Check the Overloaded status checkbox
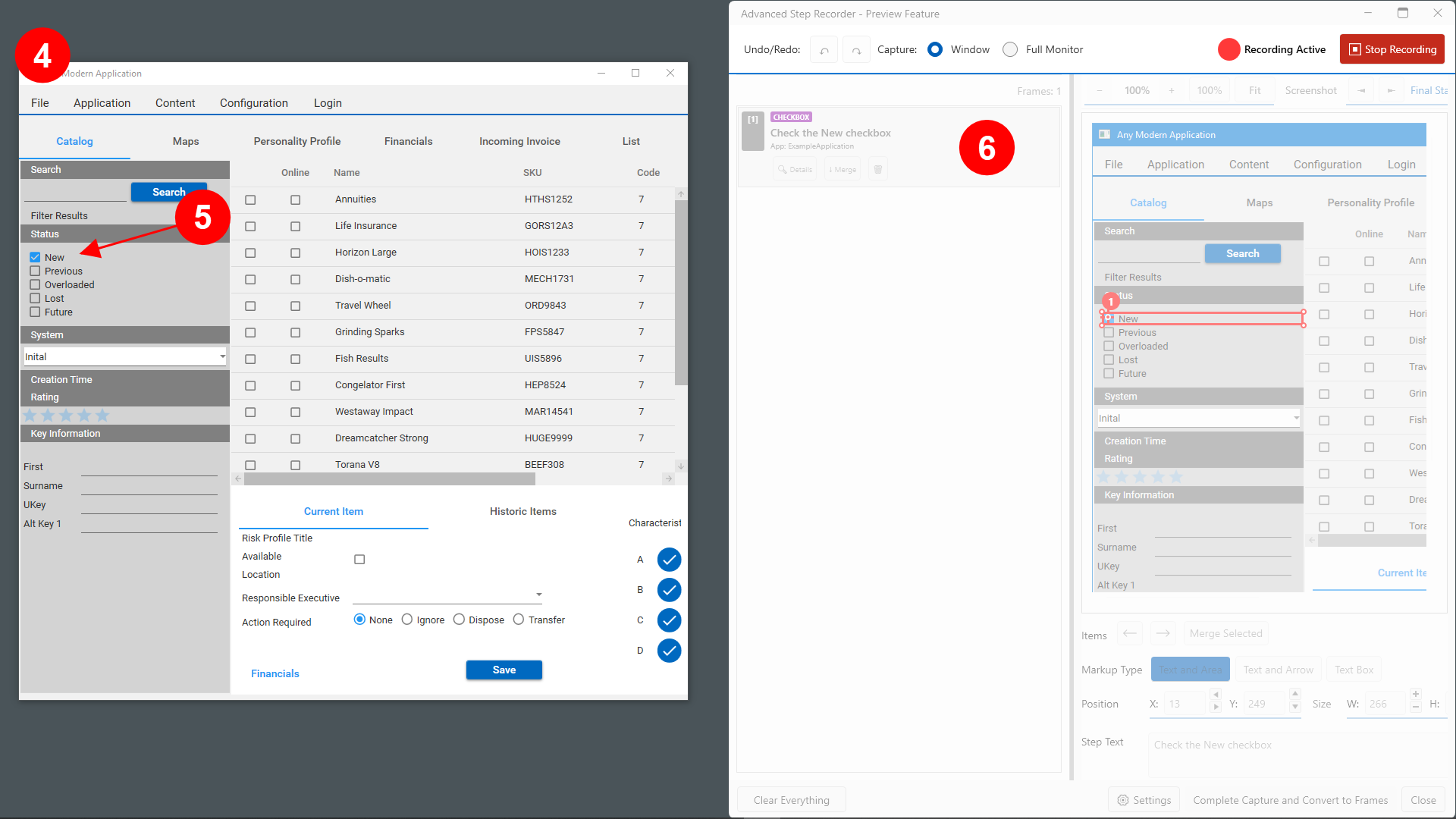Screen dimensions: 1456x819 pyautogui.click(x=35, y=285)
